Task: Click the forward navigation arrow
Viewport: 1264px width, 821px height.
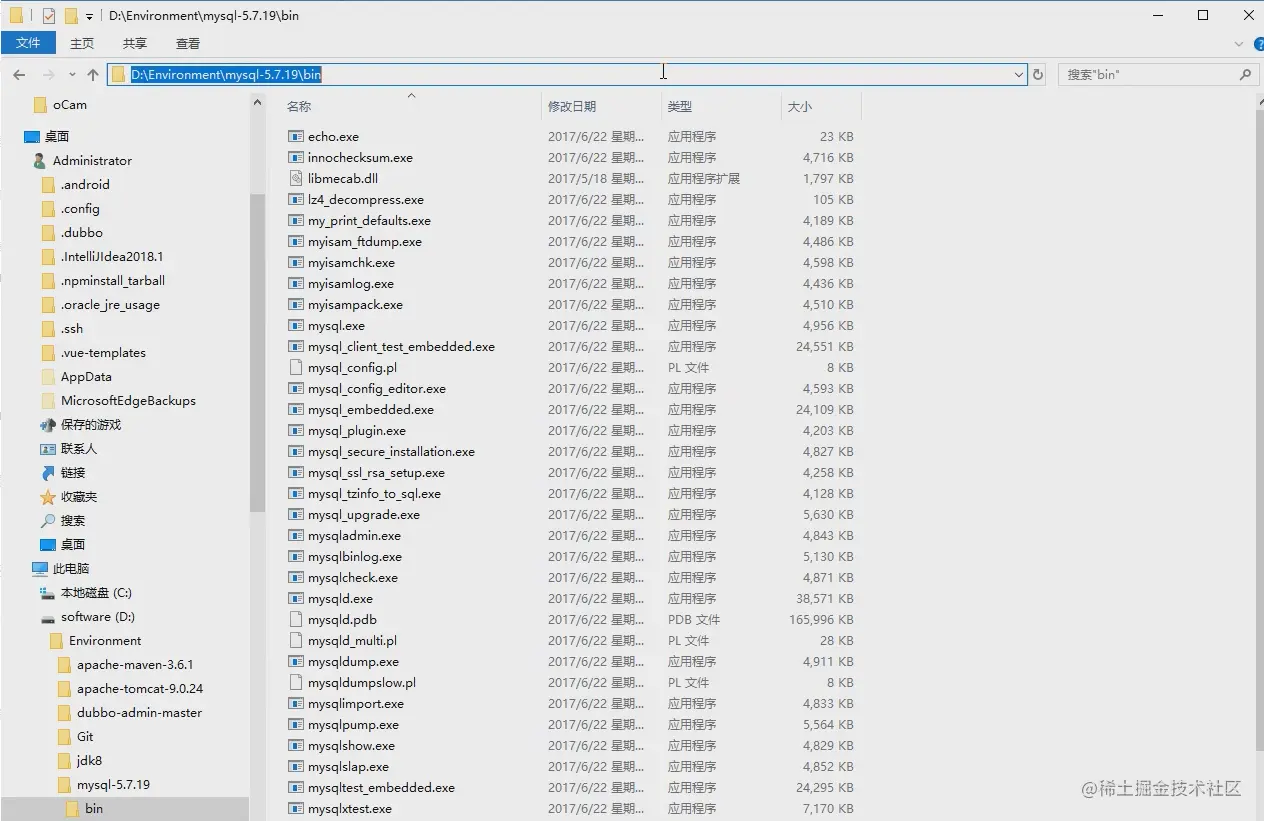Action: [x=48, y=75]
